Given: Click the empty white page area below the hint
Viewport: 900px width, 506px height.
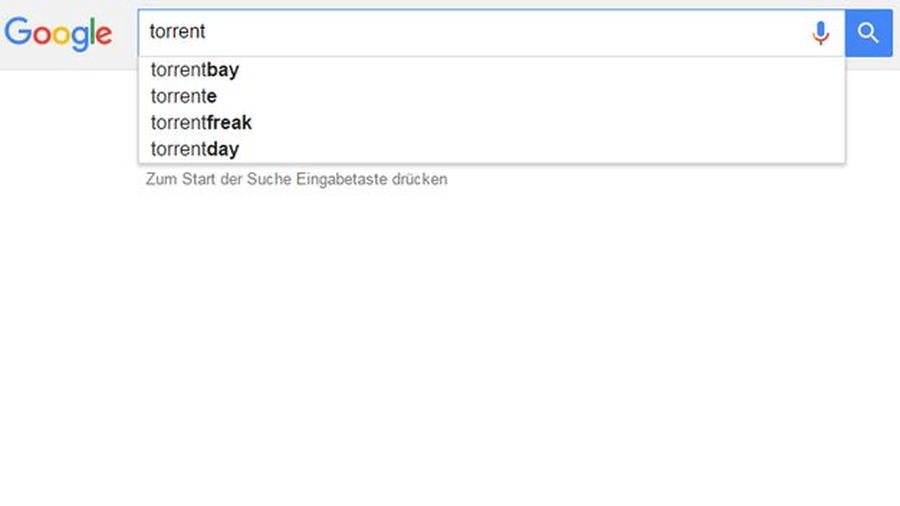Looking at the screenshot, I should 450,350.
